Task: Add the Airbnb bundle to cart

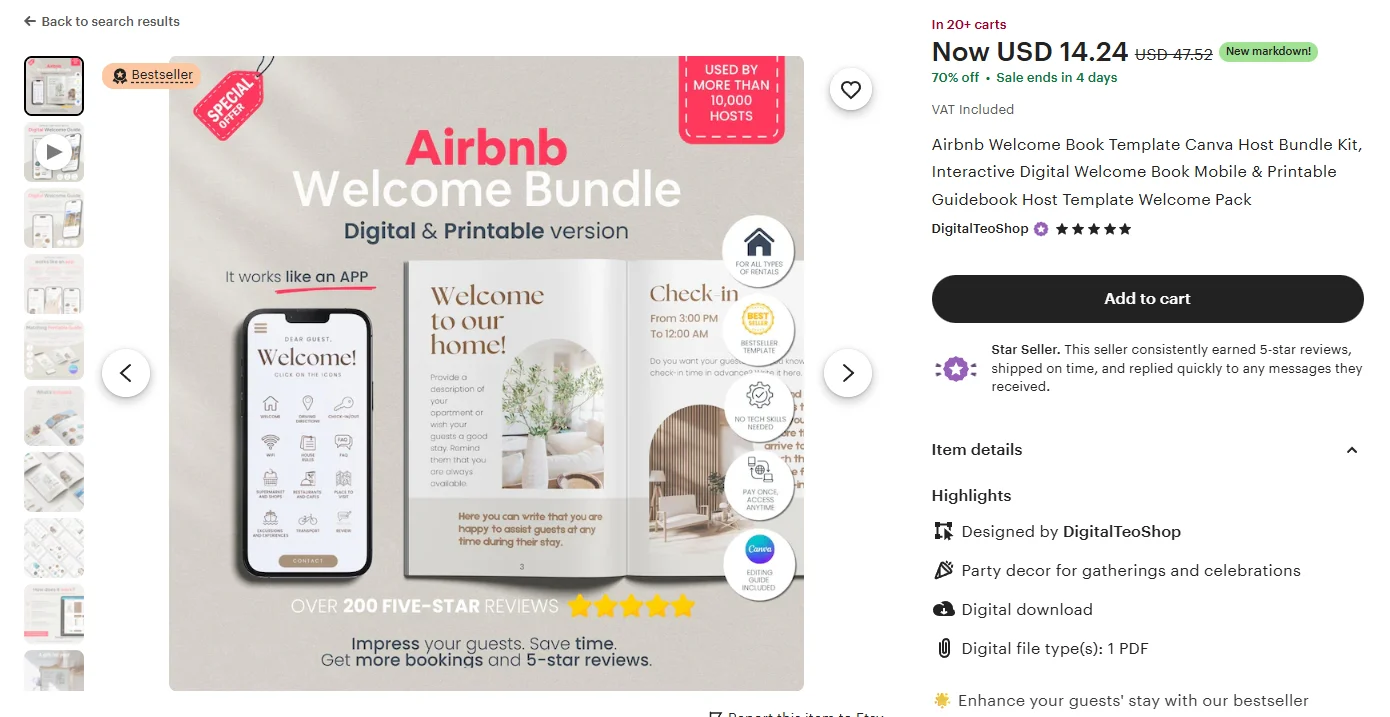Action: click(x=1147, y=299)
